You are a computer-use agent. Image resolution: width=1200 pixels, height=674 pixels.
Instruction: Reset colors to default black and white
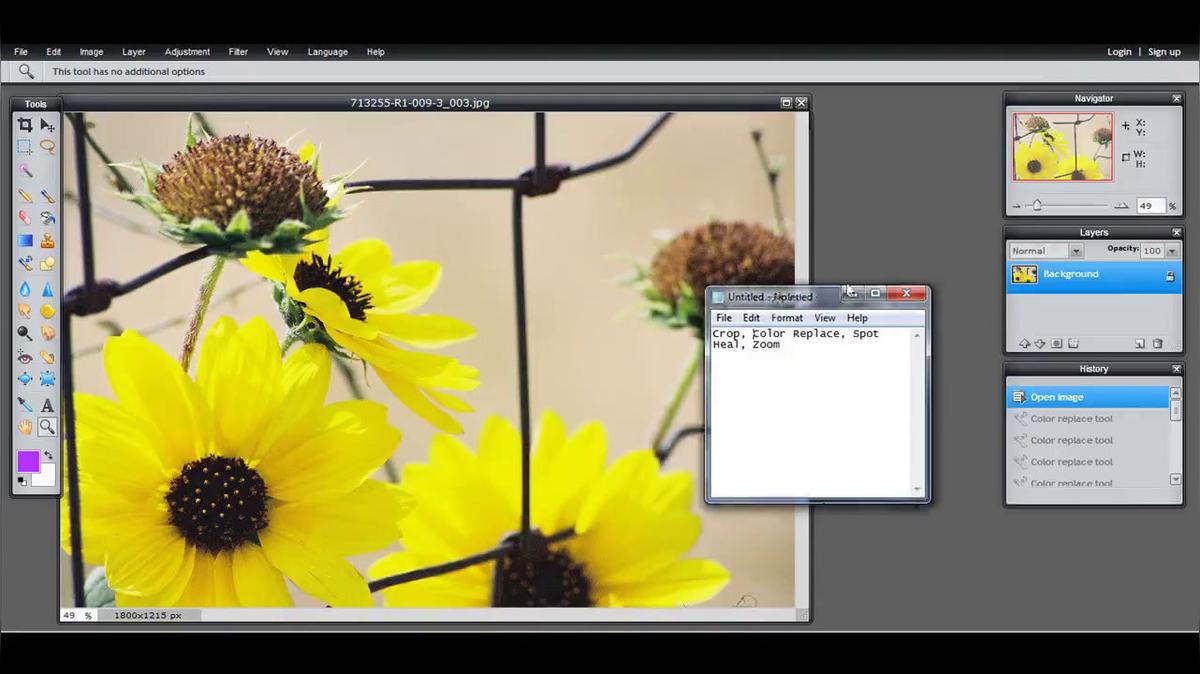click(22, 482)
